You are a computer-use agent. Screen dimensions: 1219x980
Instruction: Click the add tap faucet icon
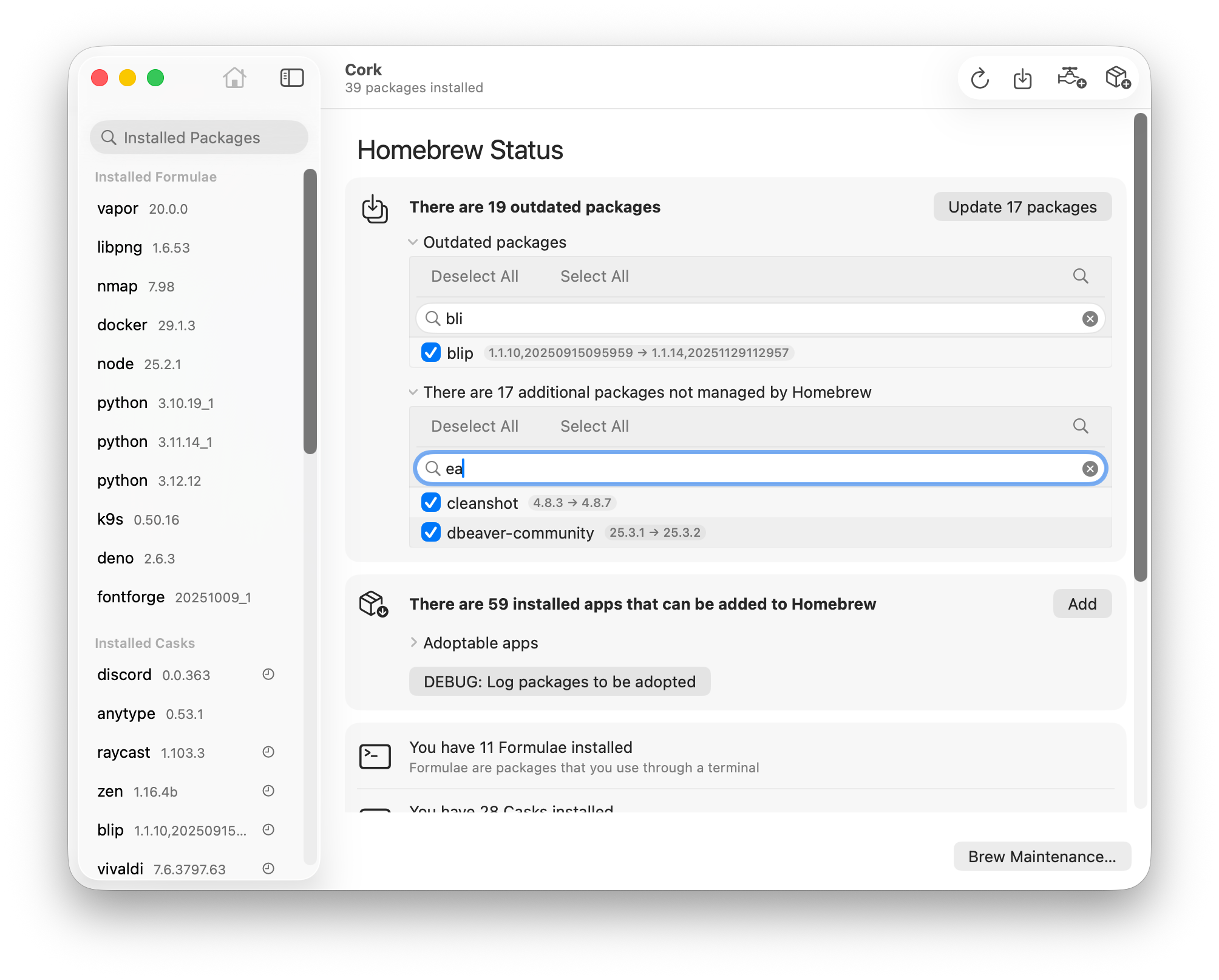tap(1071, 78)
